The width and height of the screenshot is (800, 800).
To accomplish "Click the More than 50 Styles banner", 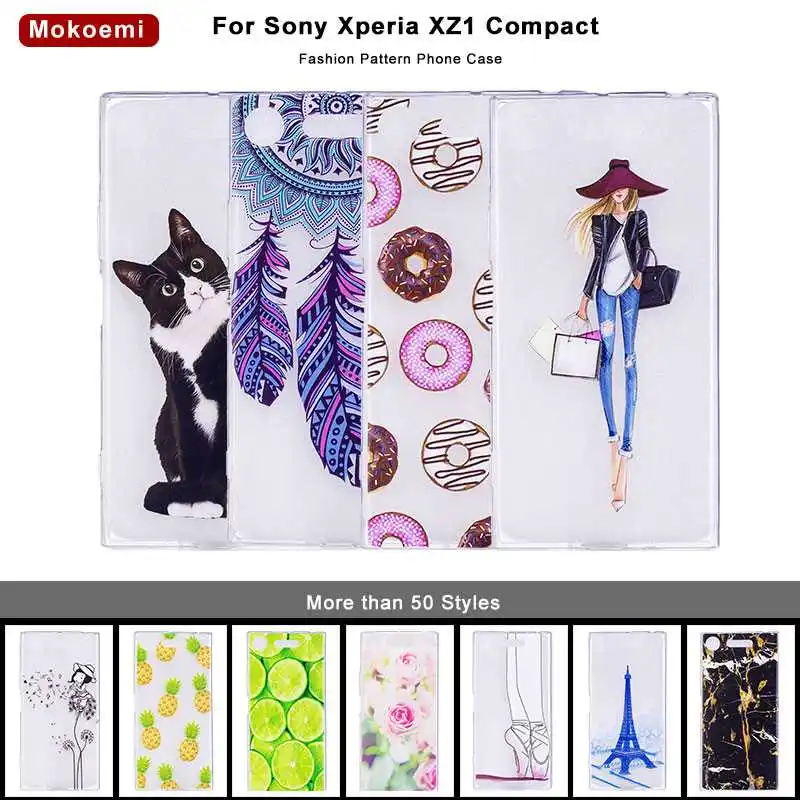I will click(400, 602).
